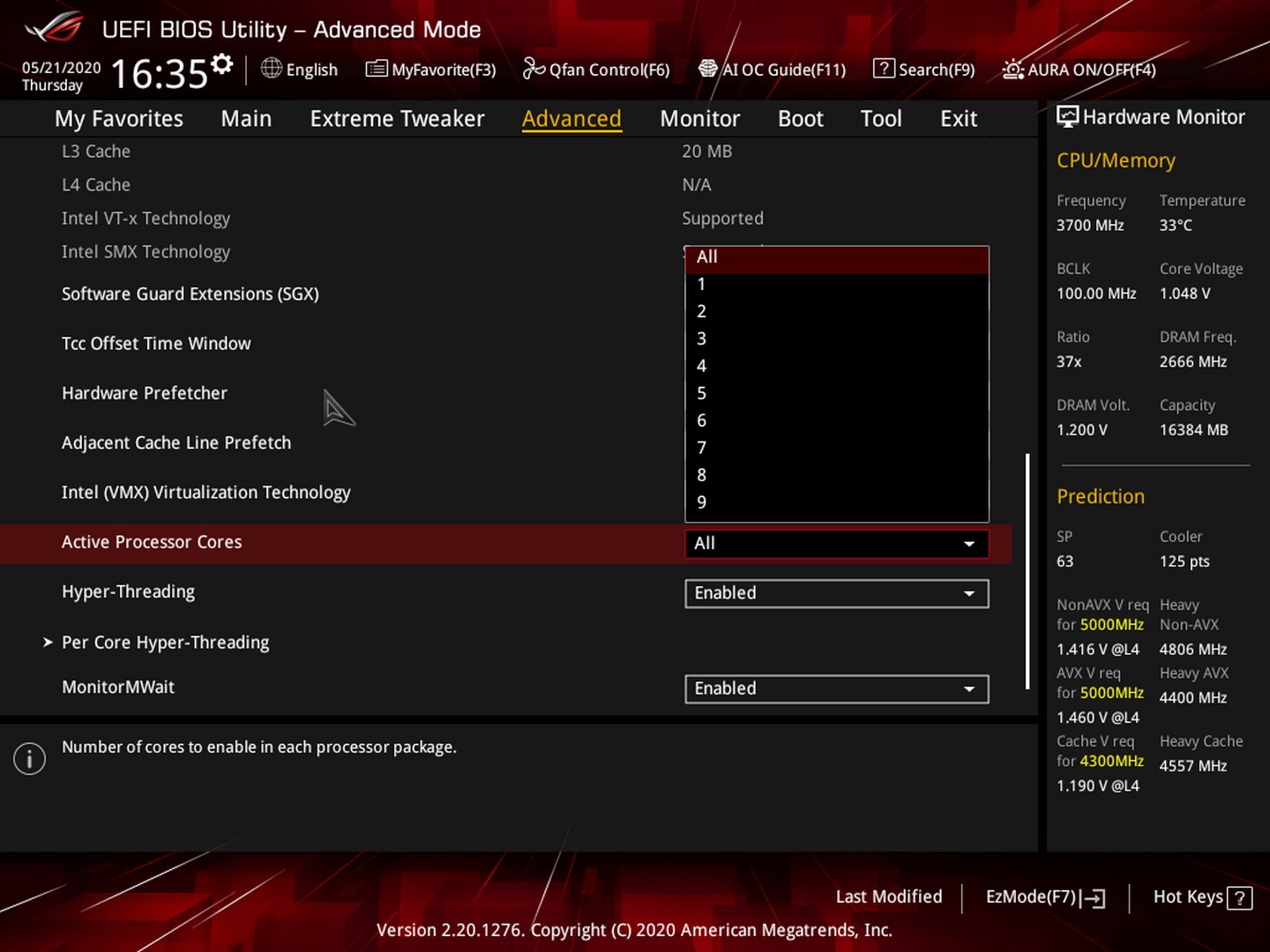
Task: Click the EzMode exit arrow icon
Action: click(1093, 898)
